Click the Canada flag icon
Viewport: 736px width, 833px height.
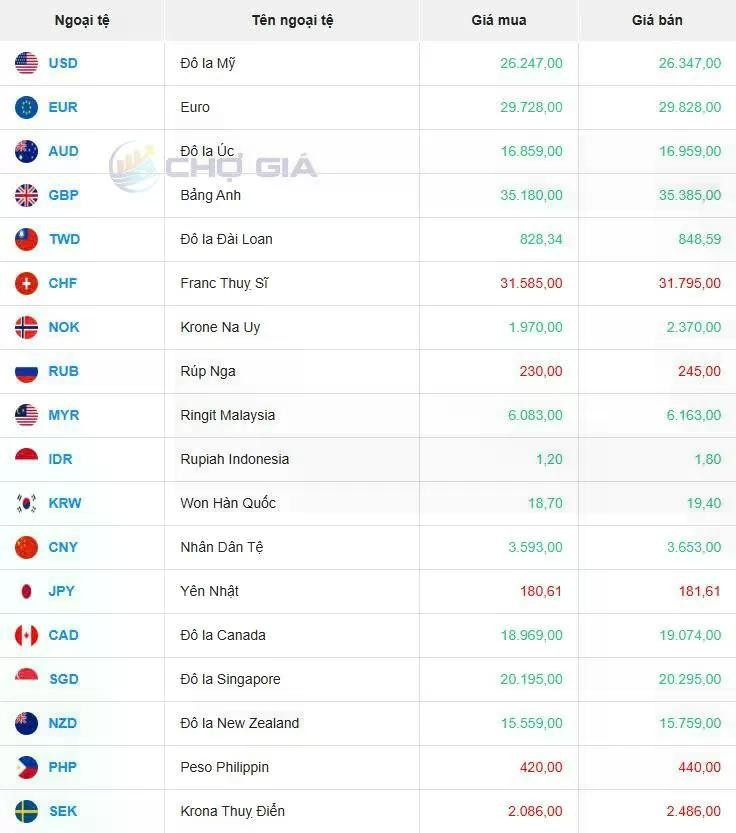click(x=27, y=635)
